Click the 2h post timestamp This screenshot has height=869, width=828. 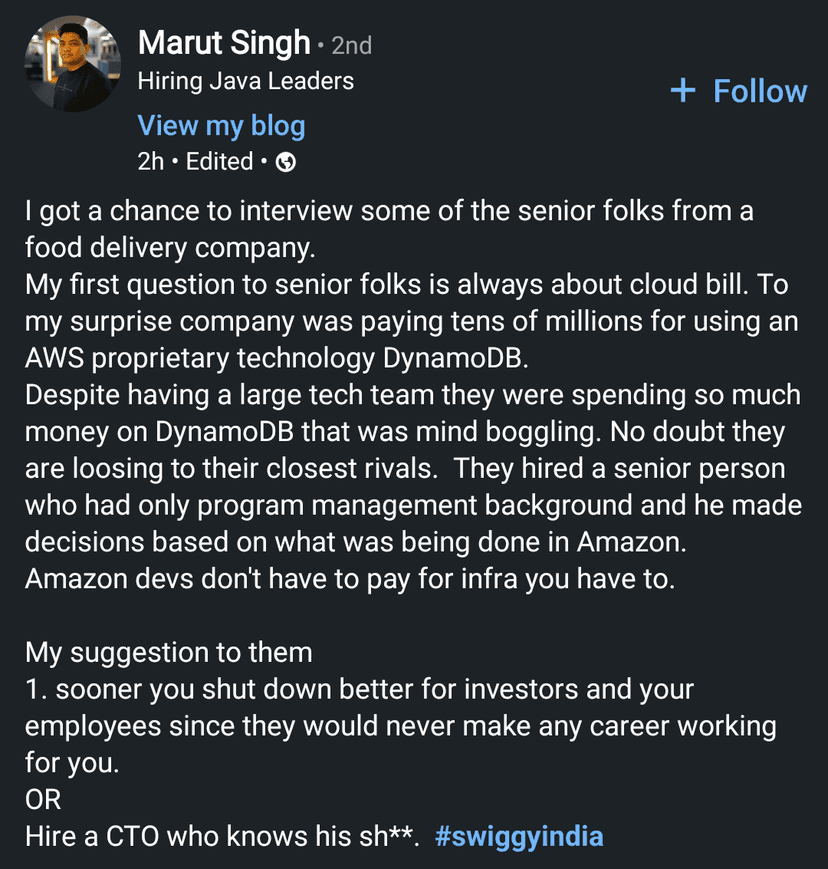[x=150, y=162]
